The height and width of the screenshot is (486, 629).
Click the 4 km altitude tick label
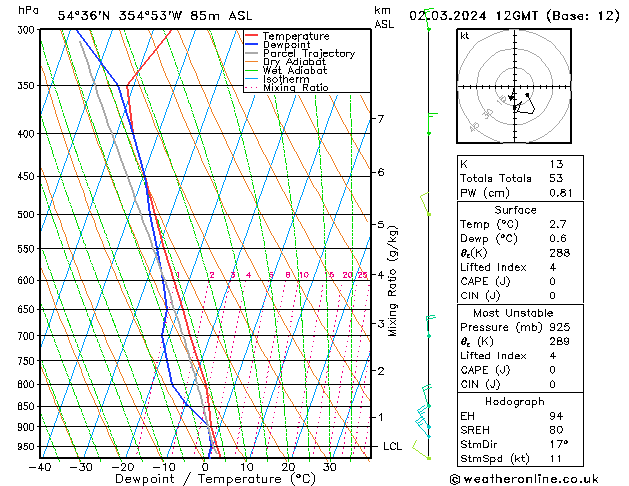pos(380,275)
